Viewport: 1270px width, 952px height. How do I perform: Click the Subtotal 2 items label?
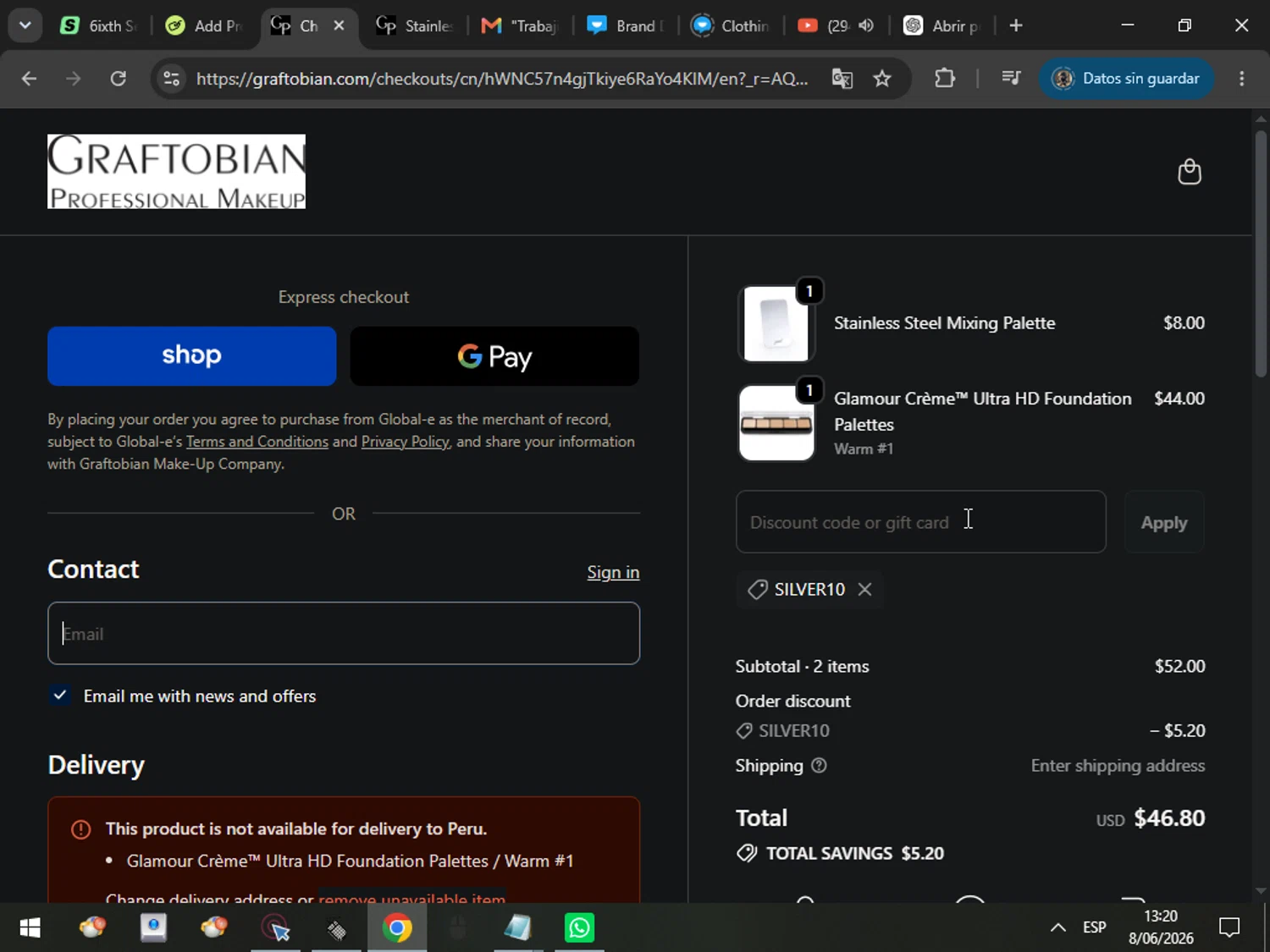tap(802, 666)
